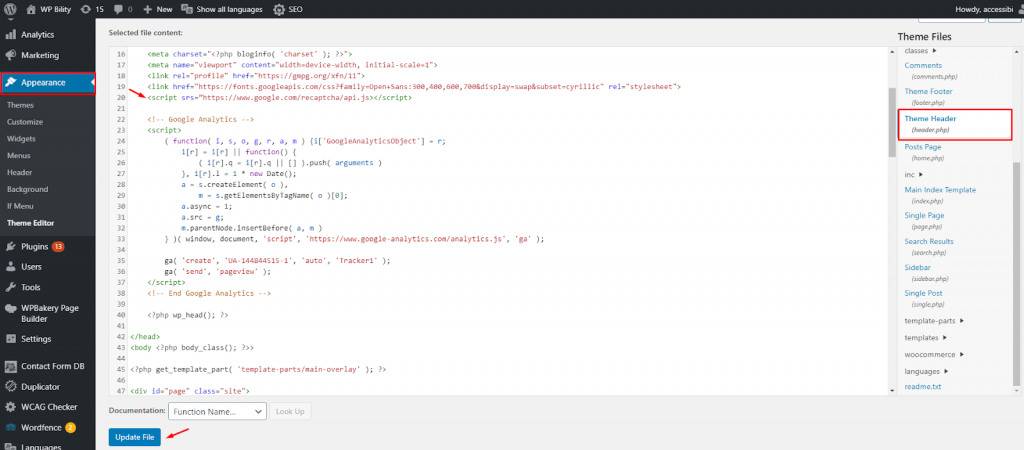Click the code editor vertical scrollbar
Image resolution: width=1024 pixels, height=450 pixels.
tap(892, 123)
